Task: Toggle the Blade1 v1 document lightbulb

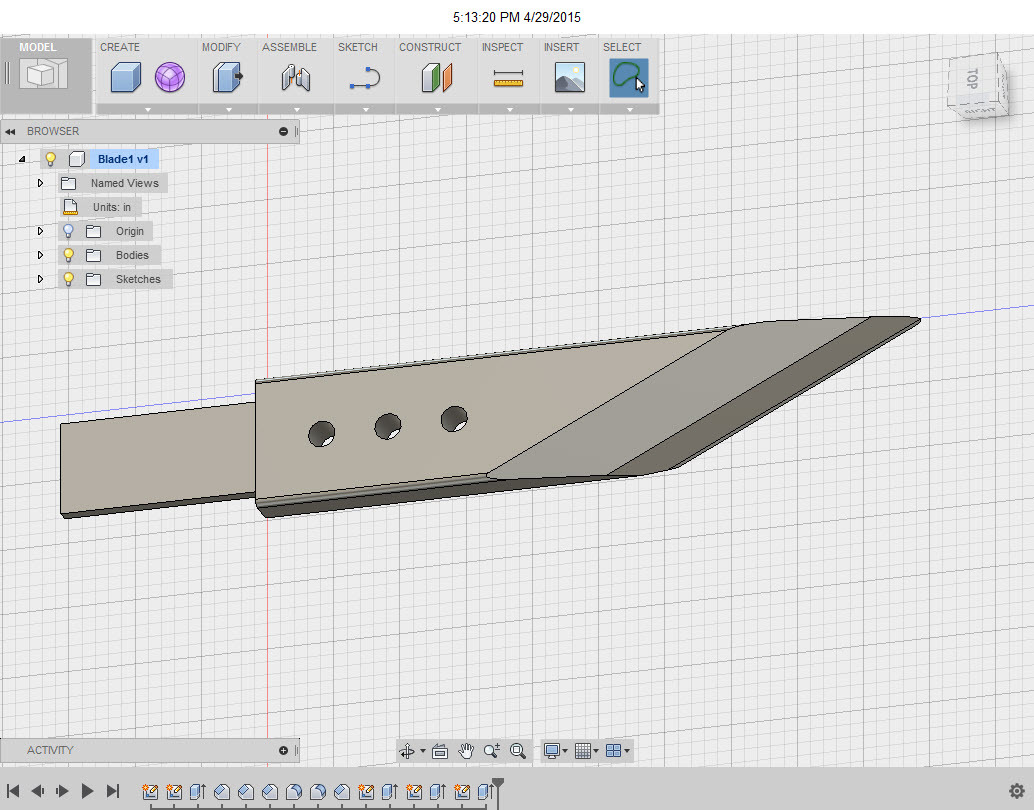Action: tap(50, 159)
